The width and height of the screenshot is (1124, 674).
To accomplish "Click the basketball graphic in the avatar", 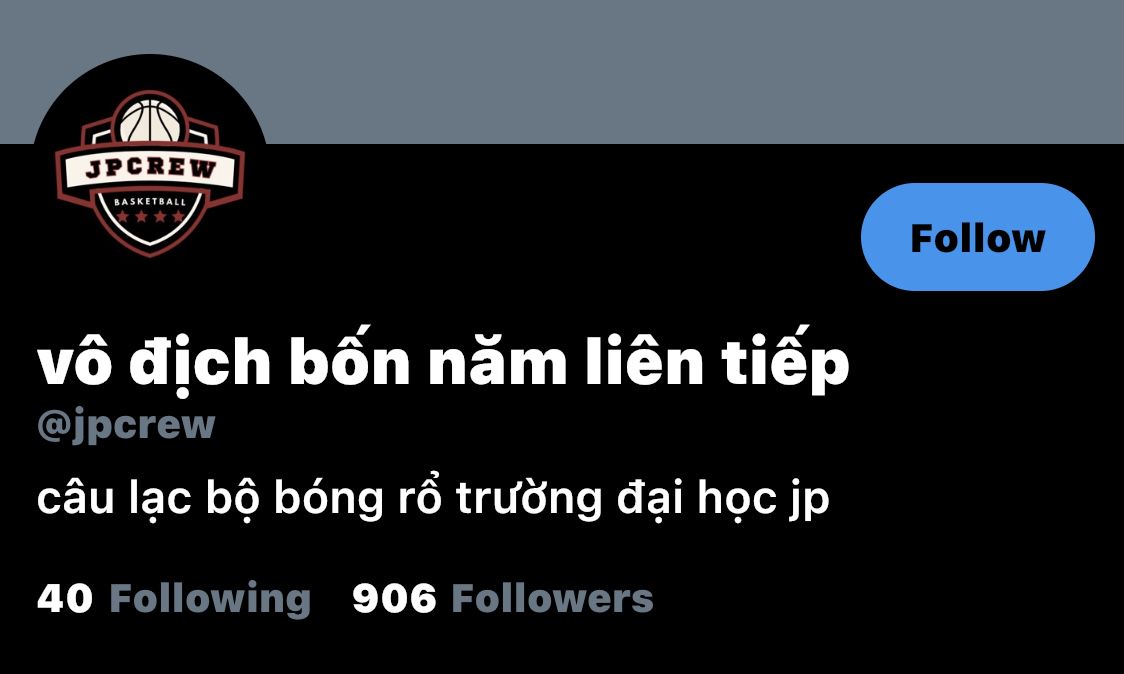I will click(x=150, y=120).
